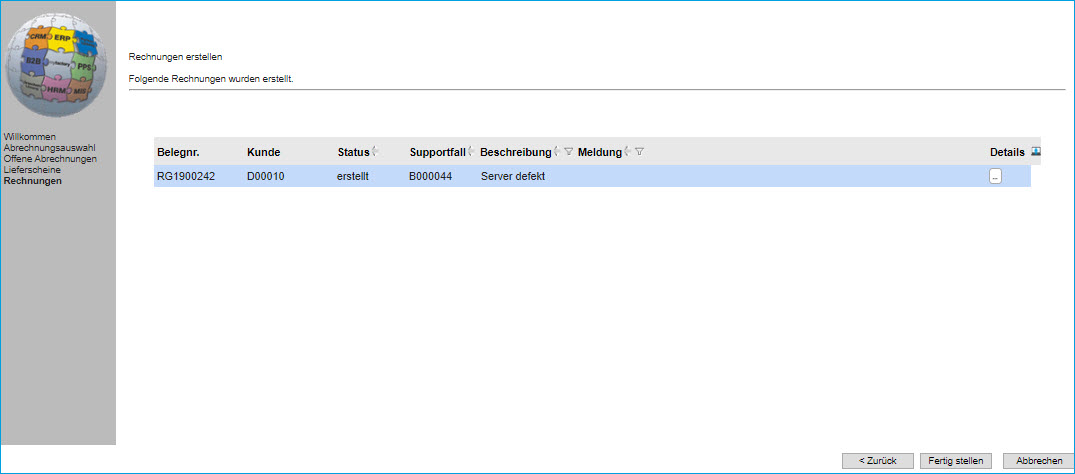Switch to the Lieferscheine step
The width and height of the screenshot is (1075, 474).
tap(32, 169)
